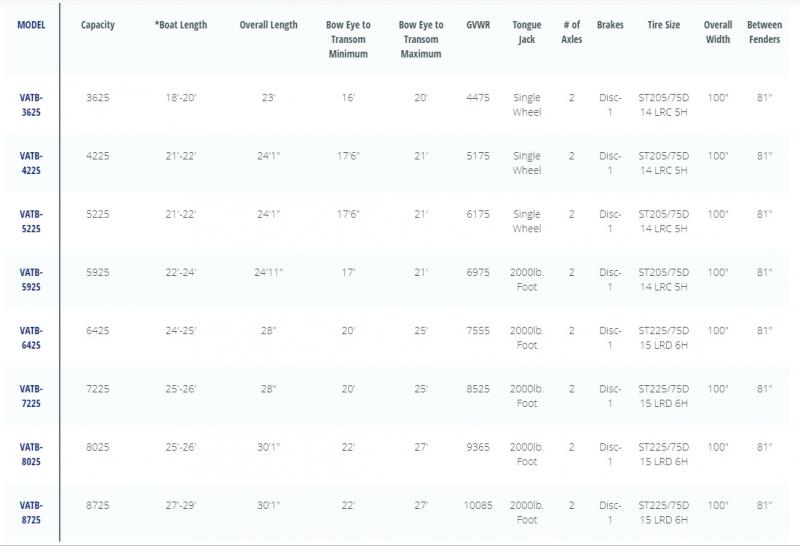Click the Tongue Jack column header
The image size is (800, 546).
pyautogui.click(x=526, y=32)
